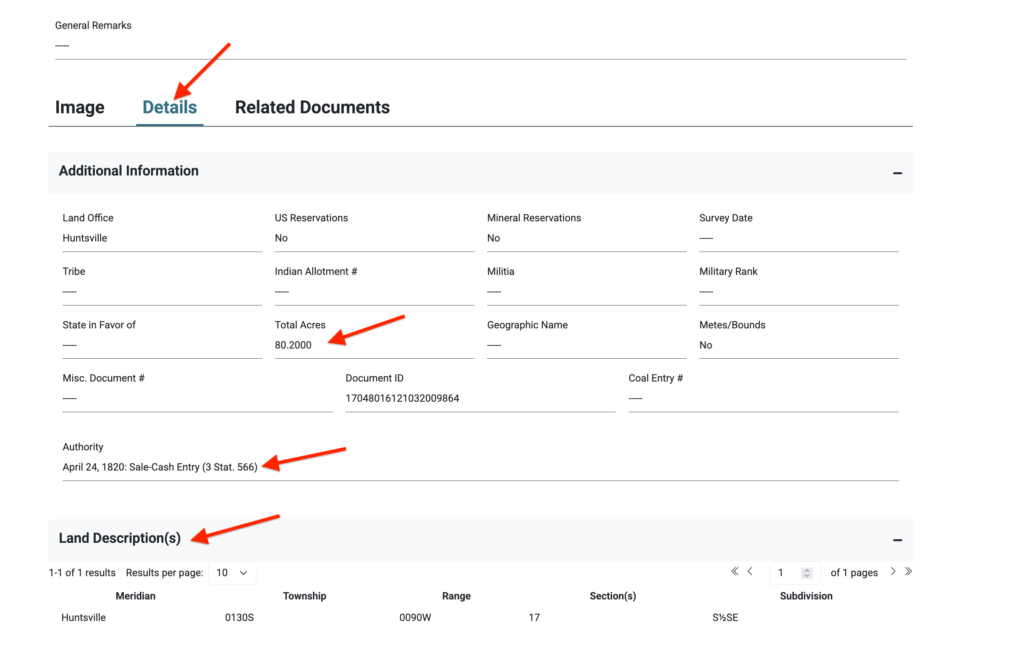Select the Details tab
Image resolution: width=1024 pixels, height=670 pixels.
[170, 107]
